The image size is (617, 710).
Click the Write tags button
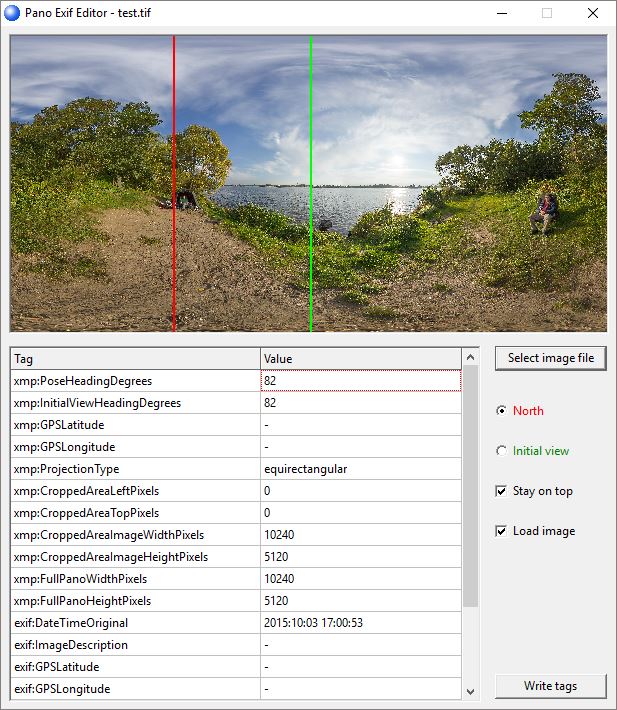pos(550,686)
